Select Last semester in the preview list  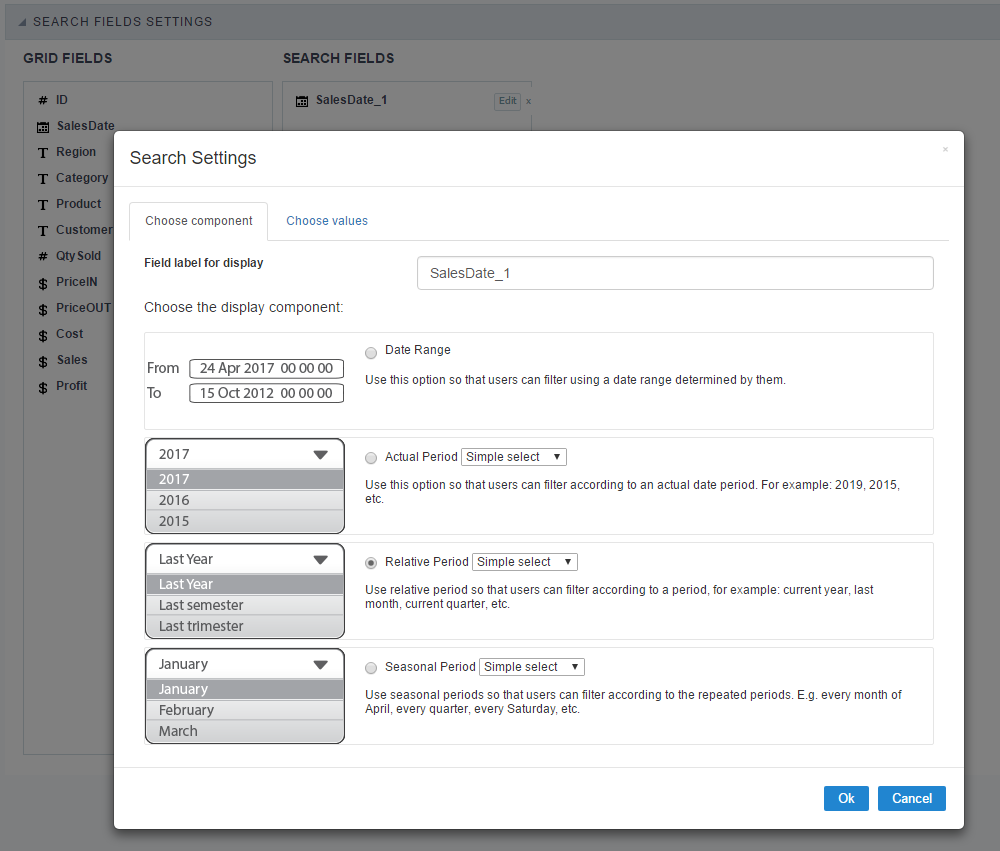coord(245,605)
